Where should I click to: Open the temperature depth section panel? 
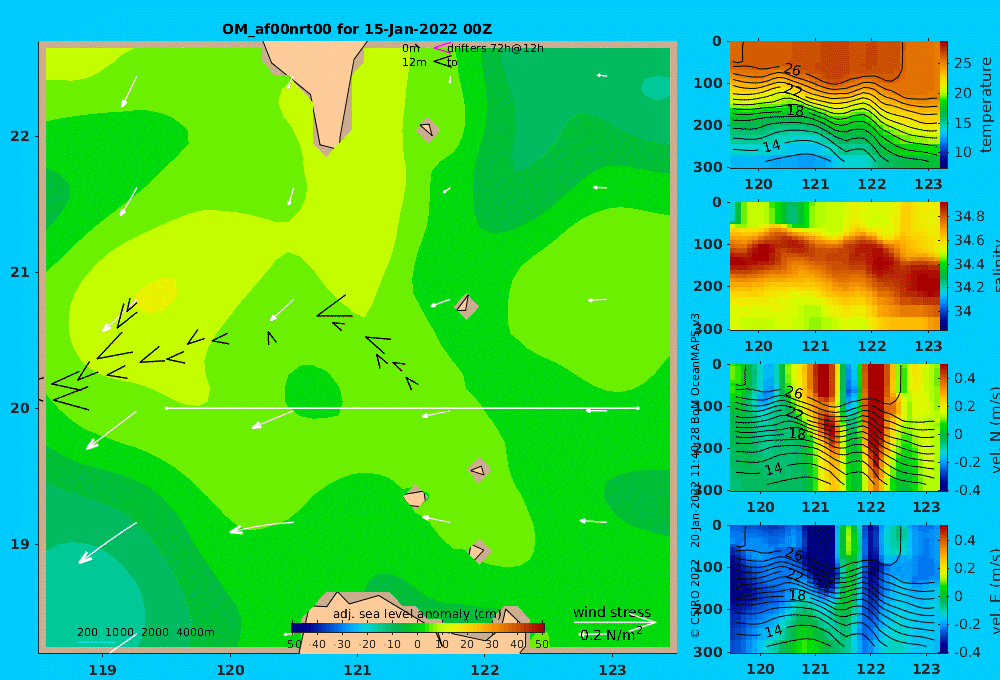tap(834, 105)
